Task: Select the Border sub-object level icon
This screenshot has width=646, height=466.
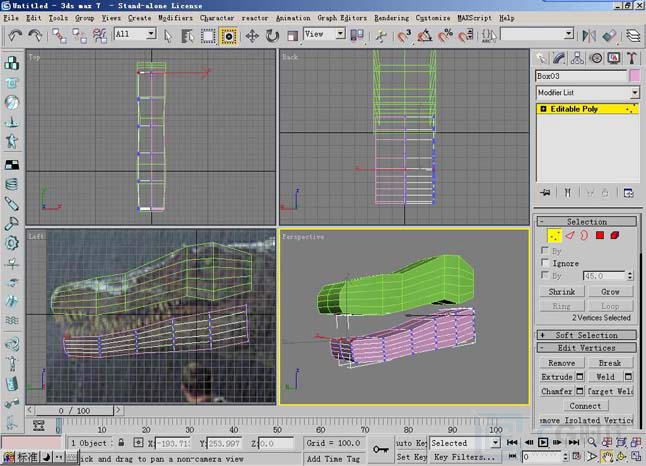Action: click(x=584, y=236)
